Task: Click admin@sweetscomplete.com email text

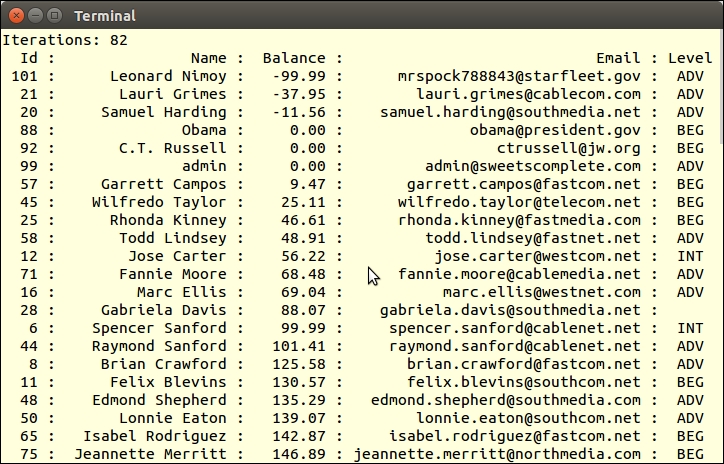Action: (533, 166)
